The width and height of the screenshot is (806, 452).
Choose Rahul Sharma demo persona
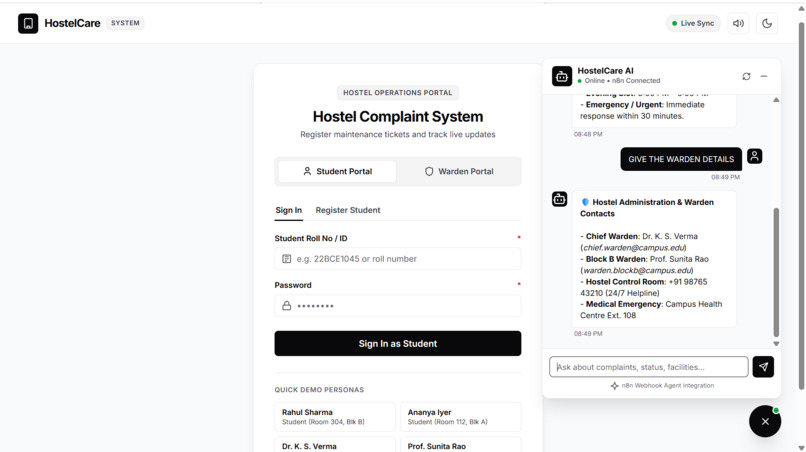tap(335, 417)
